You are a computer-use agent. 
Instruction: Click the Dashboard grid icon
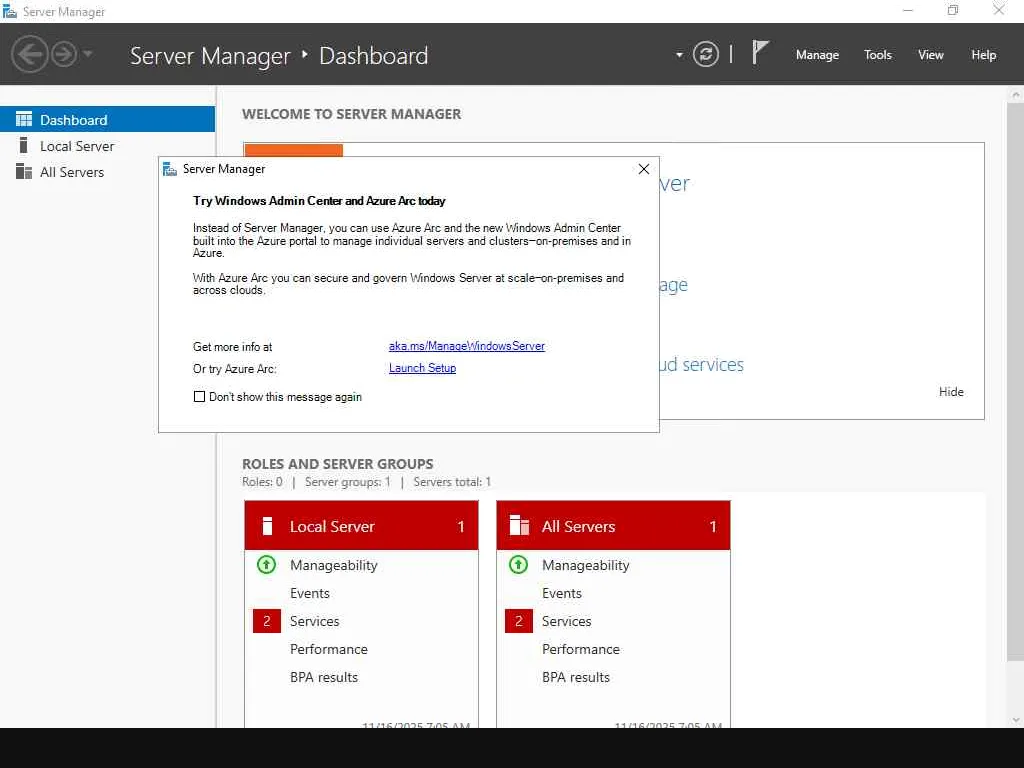click(x=24, y=119)
